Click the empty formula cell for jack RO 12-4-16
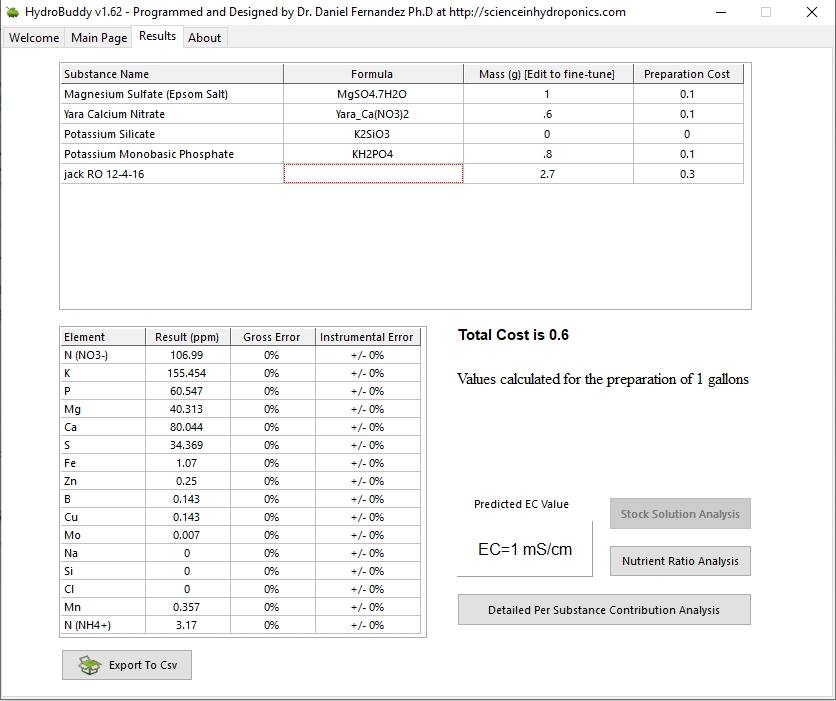 [x=373, y=174]
